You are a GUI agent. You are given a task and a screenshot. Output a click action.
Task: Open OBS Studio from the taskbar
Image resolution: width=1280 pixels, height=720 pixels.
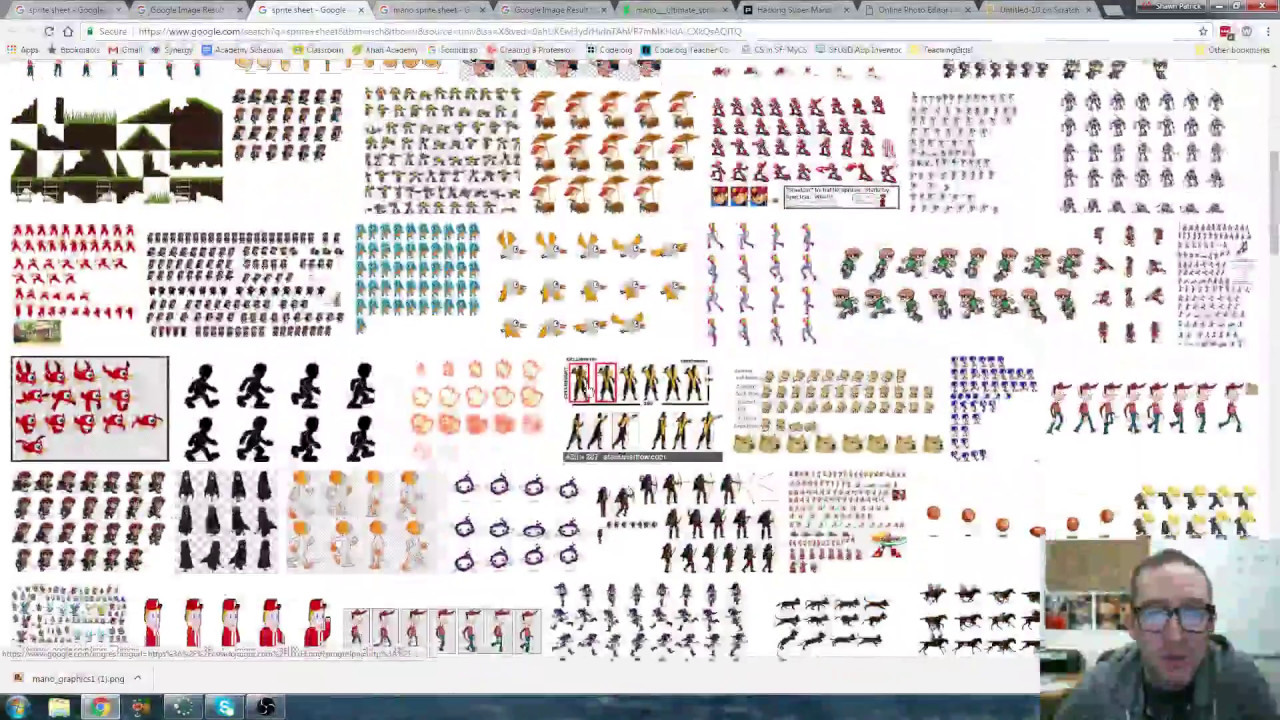(x=266, y=707)
